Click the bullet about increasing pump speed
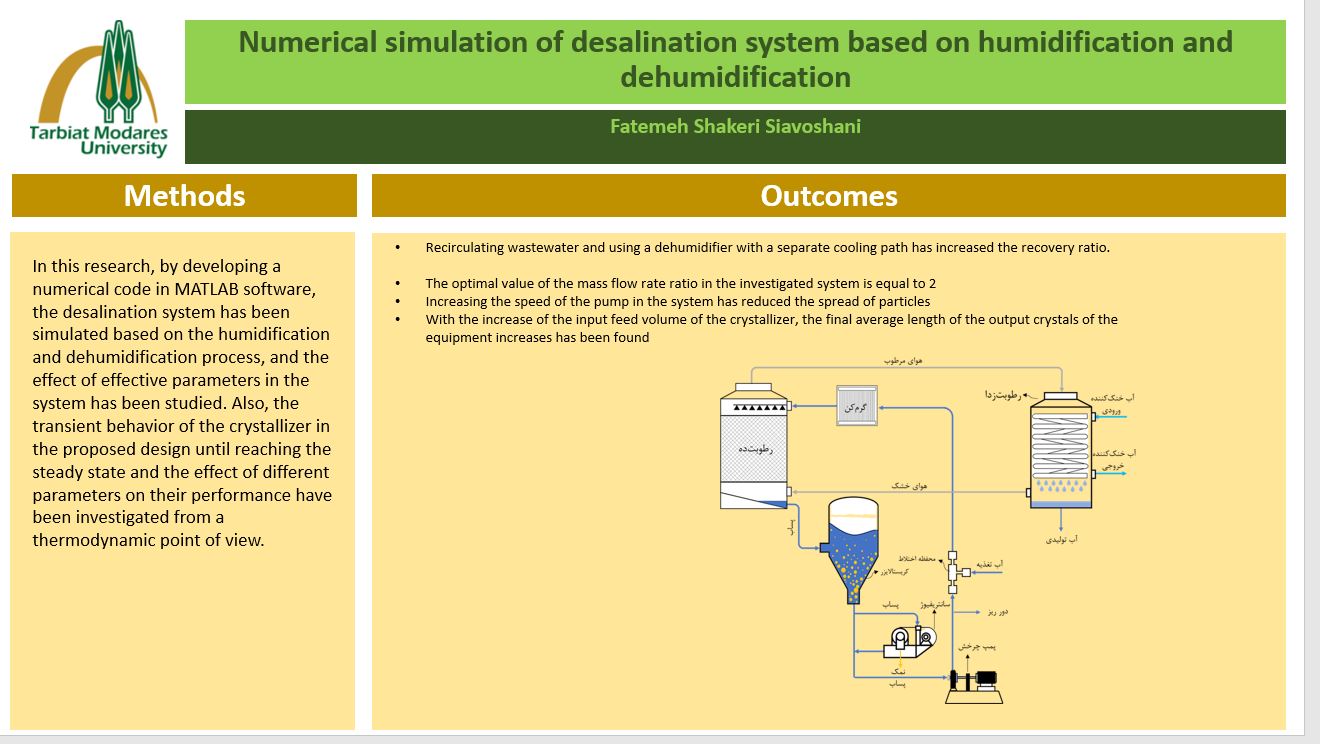This screenshot has width=1320, height=744. 677,301
